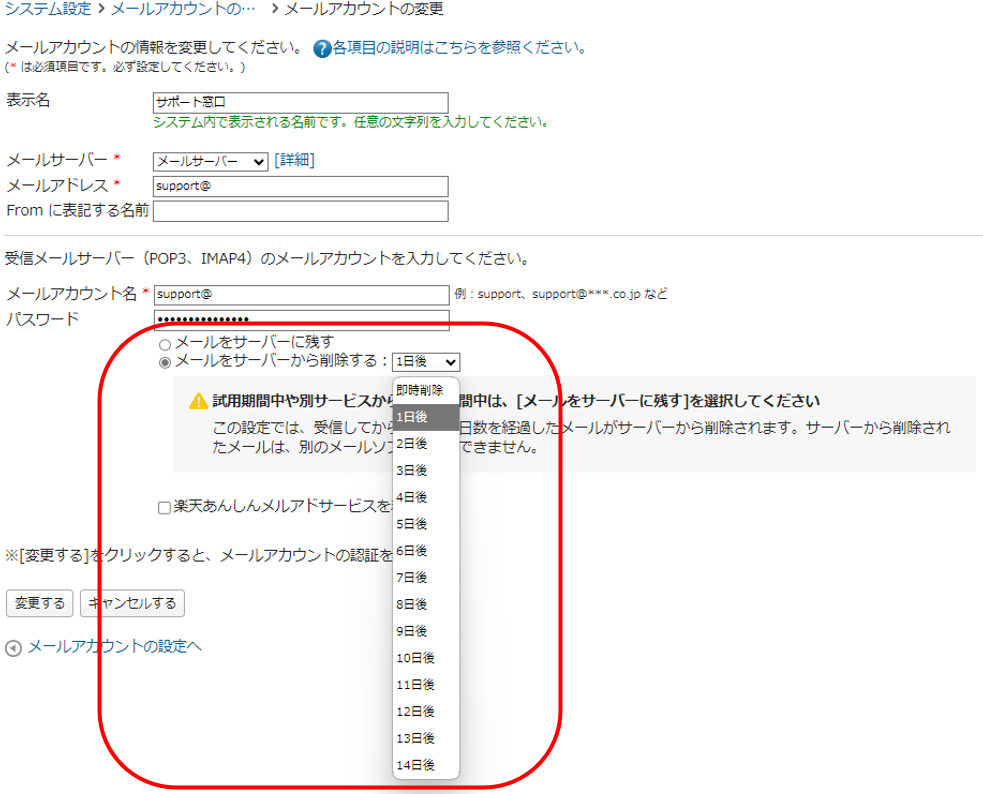Viewport: 983px width, 794px height.
Task: Click the masked パスワード field
Action: pos(300,318)
